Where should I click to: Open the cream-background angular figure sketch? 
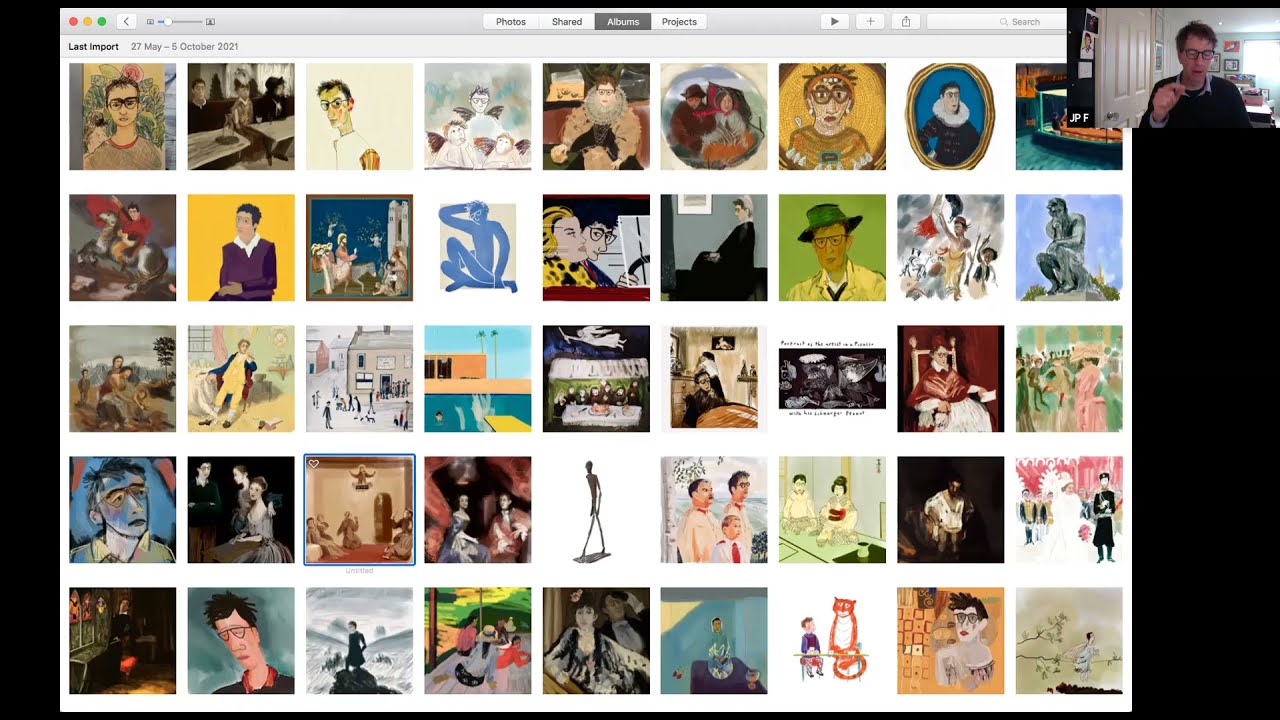(x=359, y=117)
